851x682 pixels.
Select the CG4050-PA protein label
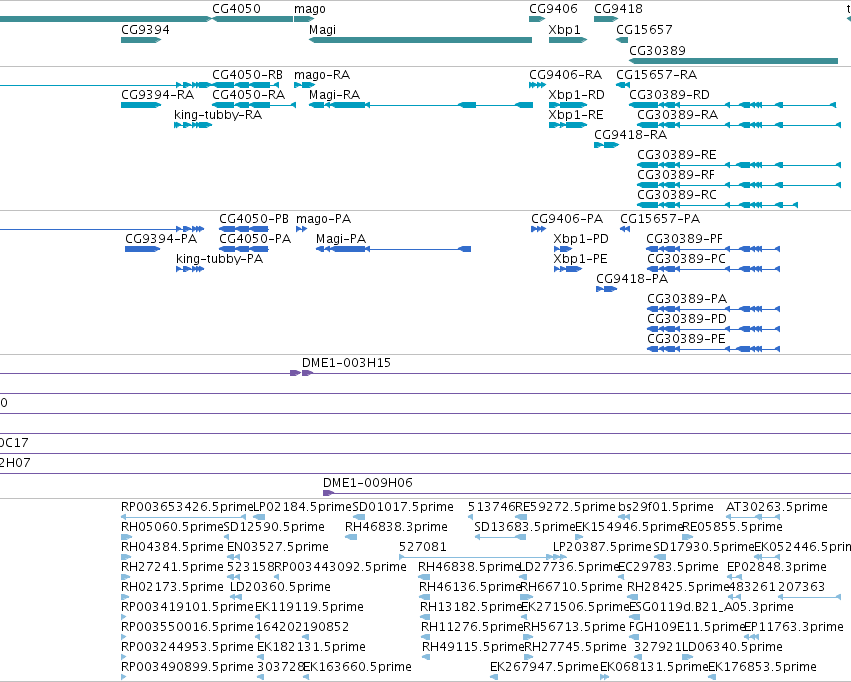pos(255,239)
